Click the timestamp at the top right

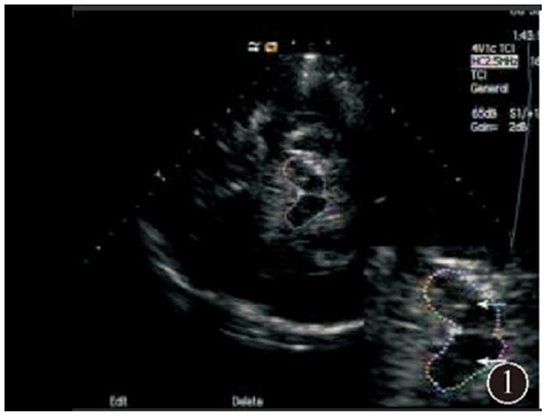tap(526, 35)
